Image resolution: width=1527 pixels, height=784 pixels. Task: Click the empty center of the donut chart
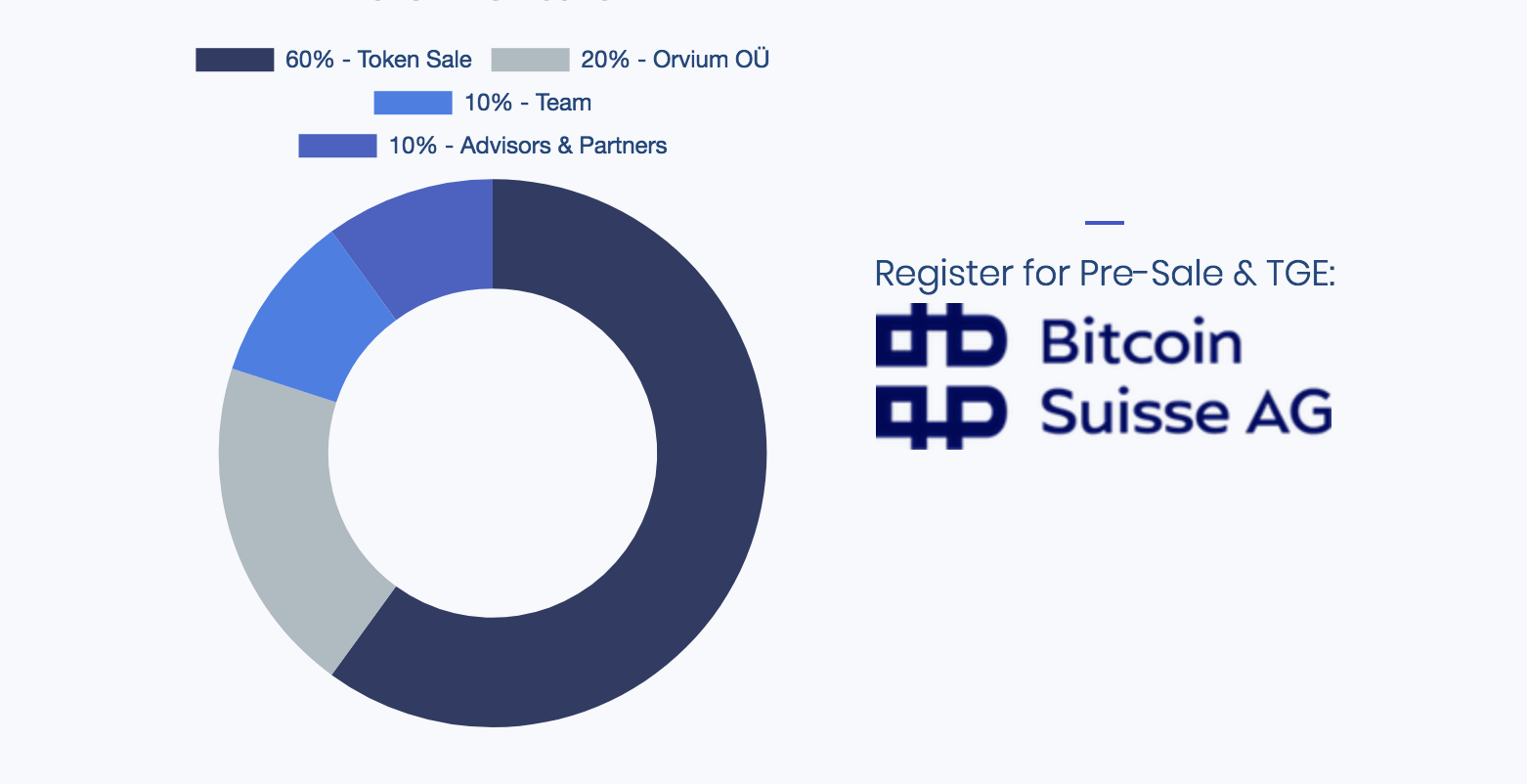493,453
